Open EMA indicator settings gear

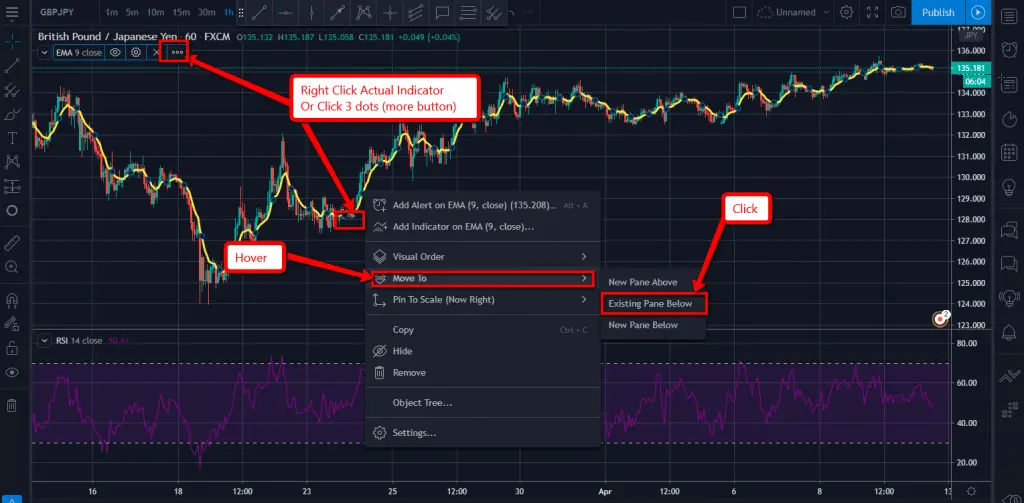click(136, 52)
